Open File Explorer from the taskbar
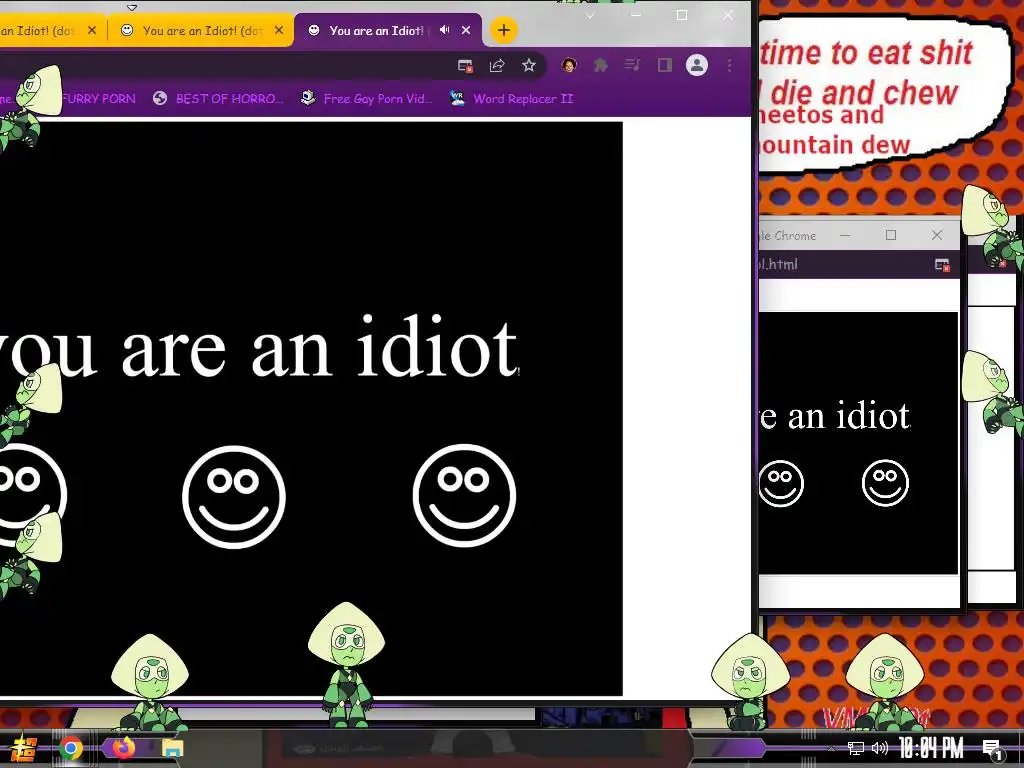1024x768 pixels. tap(172, 748)
